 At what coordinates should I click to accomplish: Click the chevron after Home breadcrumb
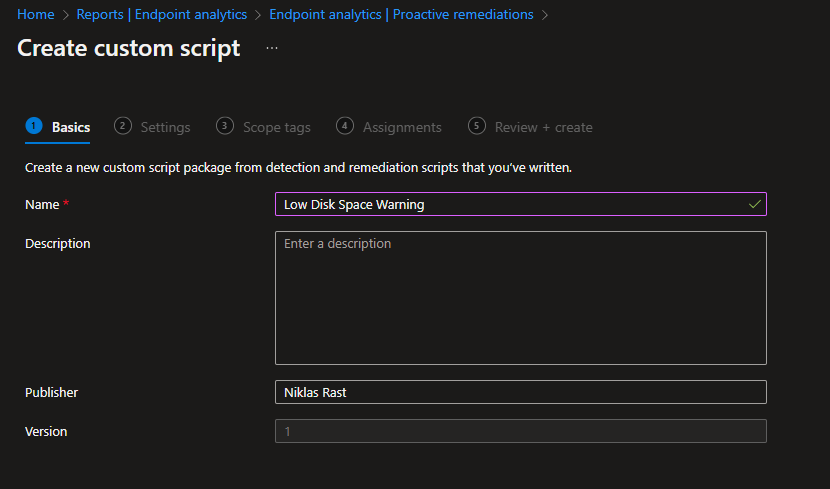point(66,15)
